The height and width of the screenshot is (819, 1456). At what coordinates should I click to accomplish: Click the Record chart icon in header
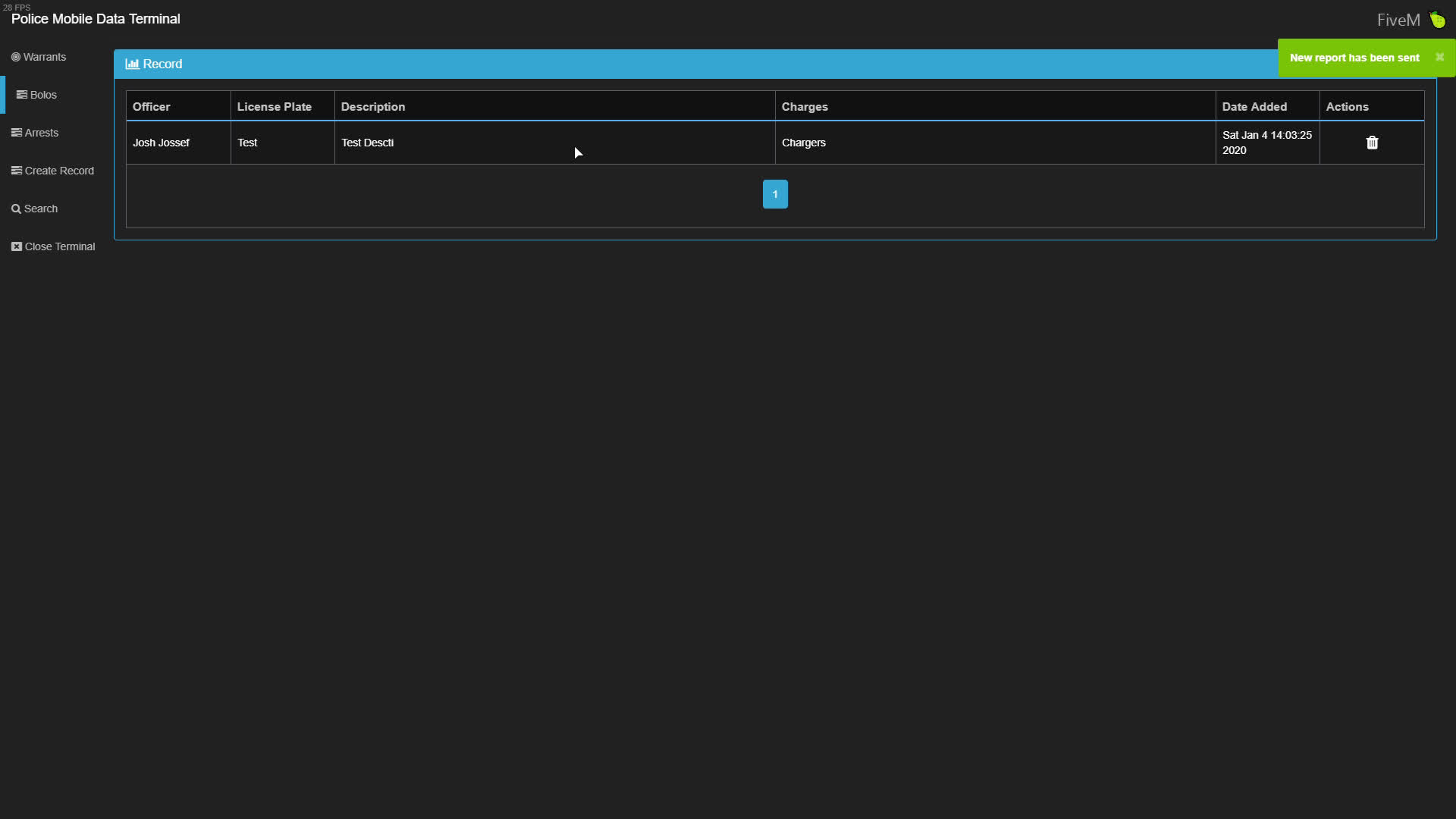pos(132,64)
